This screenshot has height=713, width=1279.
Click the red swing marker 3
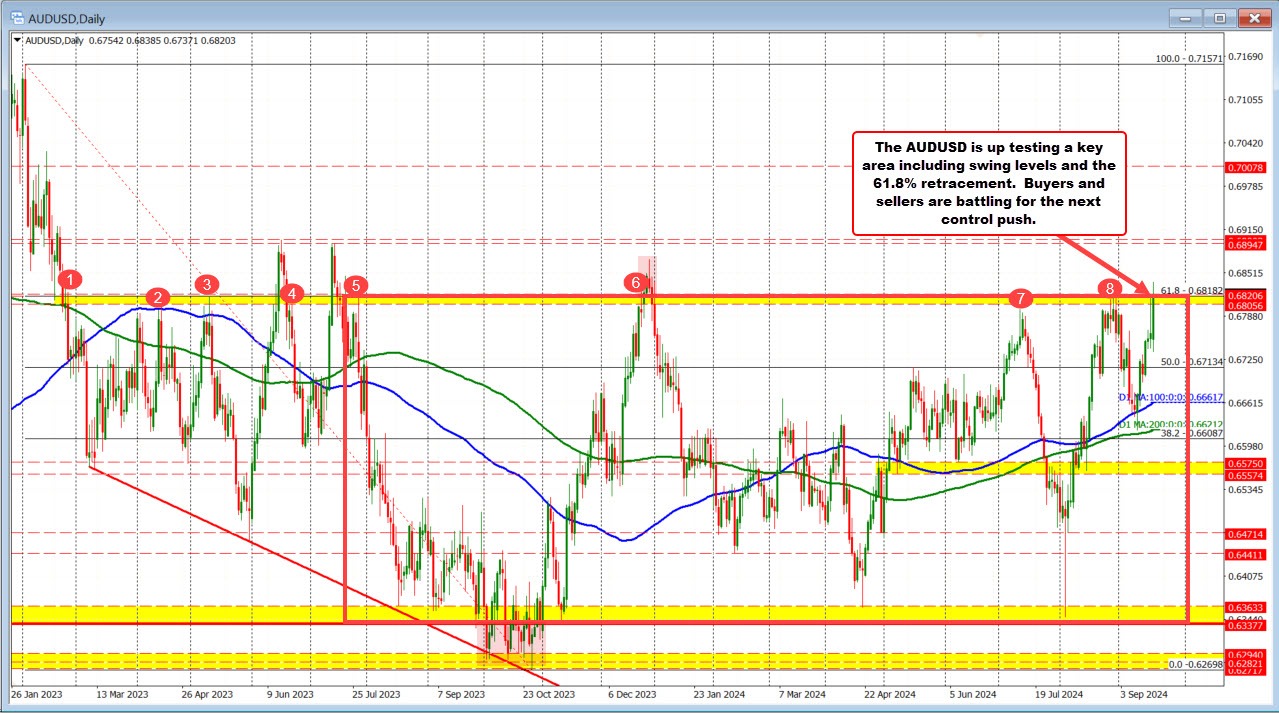click(207, 284)
